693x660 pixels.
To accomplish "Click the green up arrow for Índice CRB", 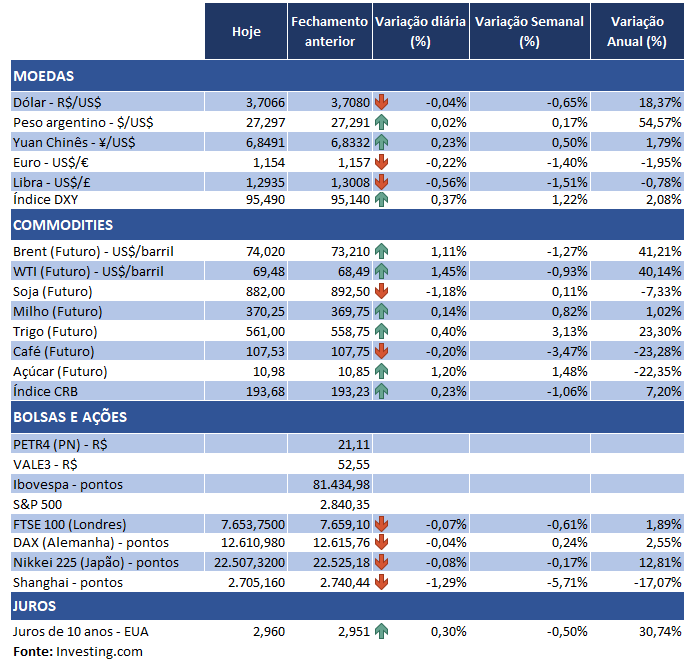I will (382, 390).
